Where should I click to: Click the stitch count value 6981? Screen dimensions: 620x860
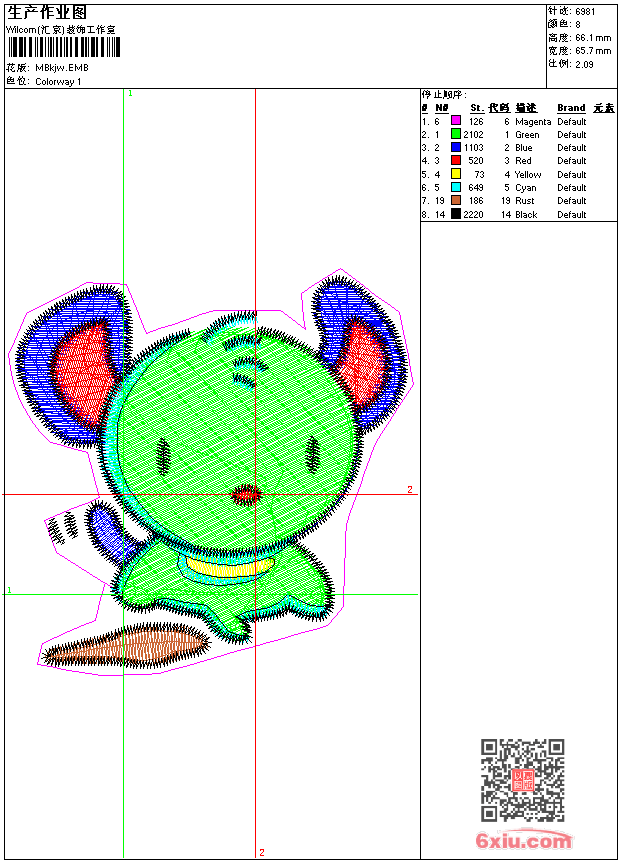tap(585, 11)
